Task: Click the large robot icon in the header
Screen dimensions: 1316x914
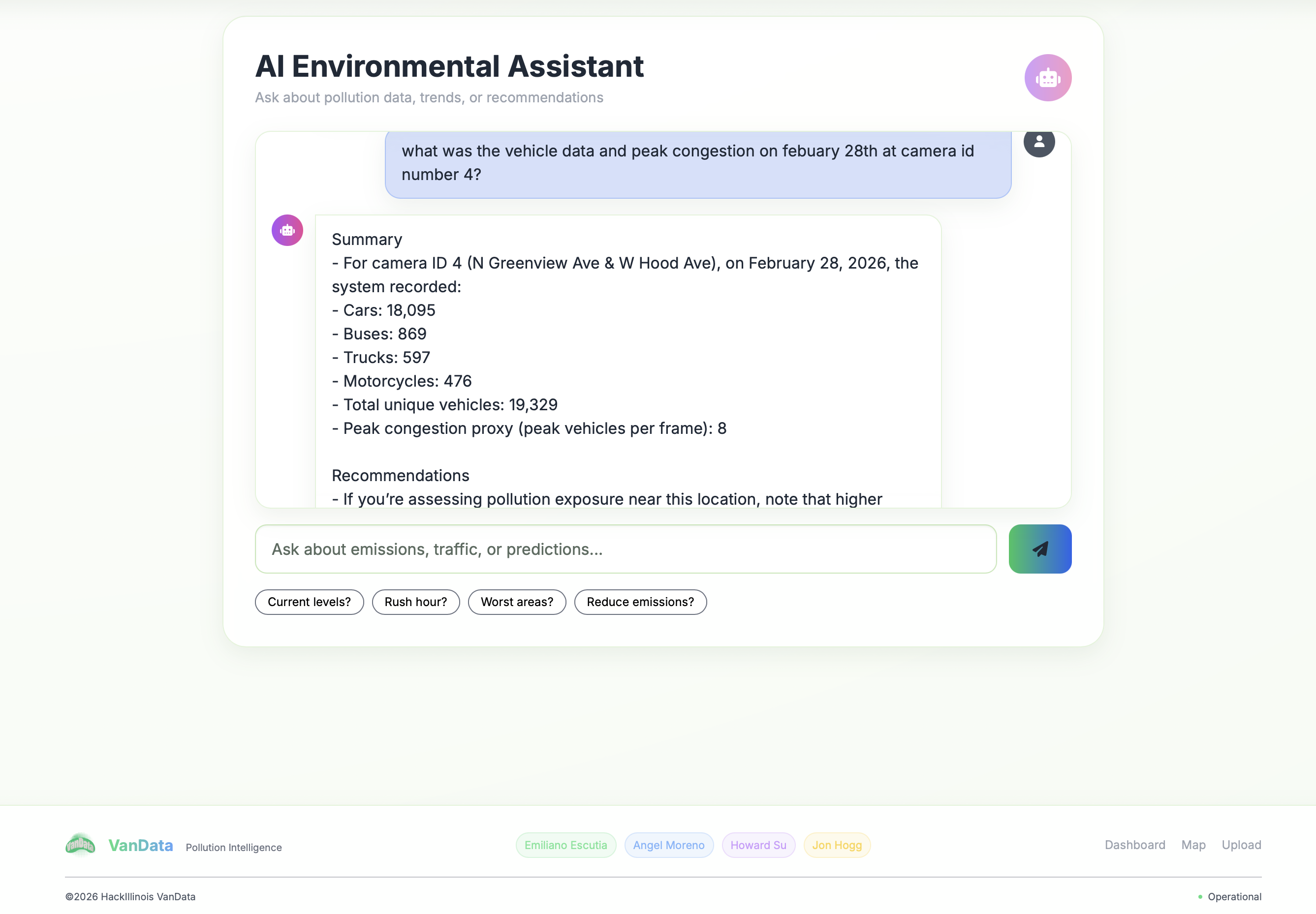Action: [1047, 78]
